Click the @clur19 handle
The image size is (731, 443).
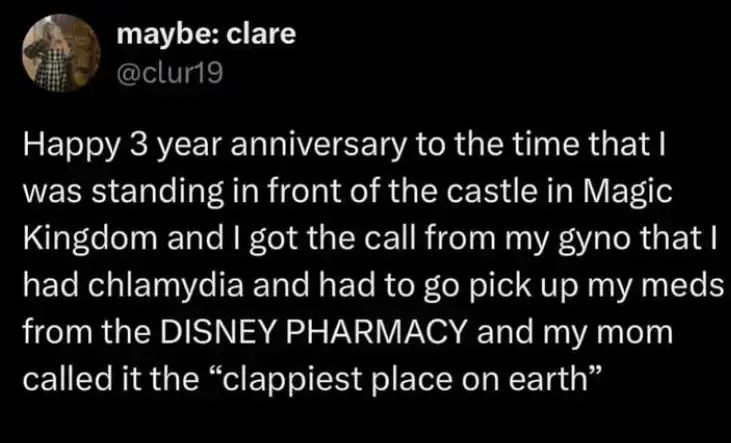pos(162,72)
